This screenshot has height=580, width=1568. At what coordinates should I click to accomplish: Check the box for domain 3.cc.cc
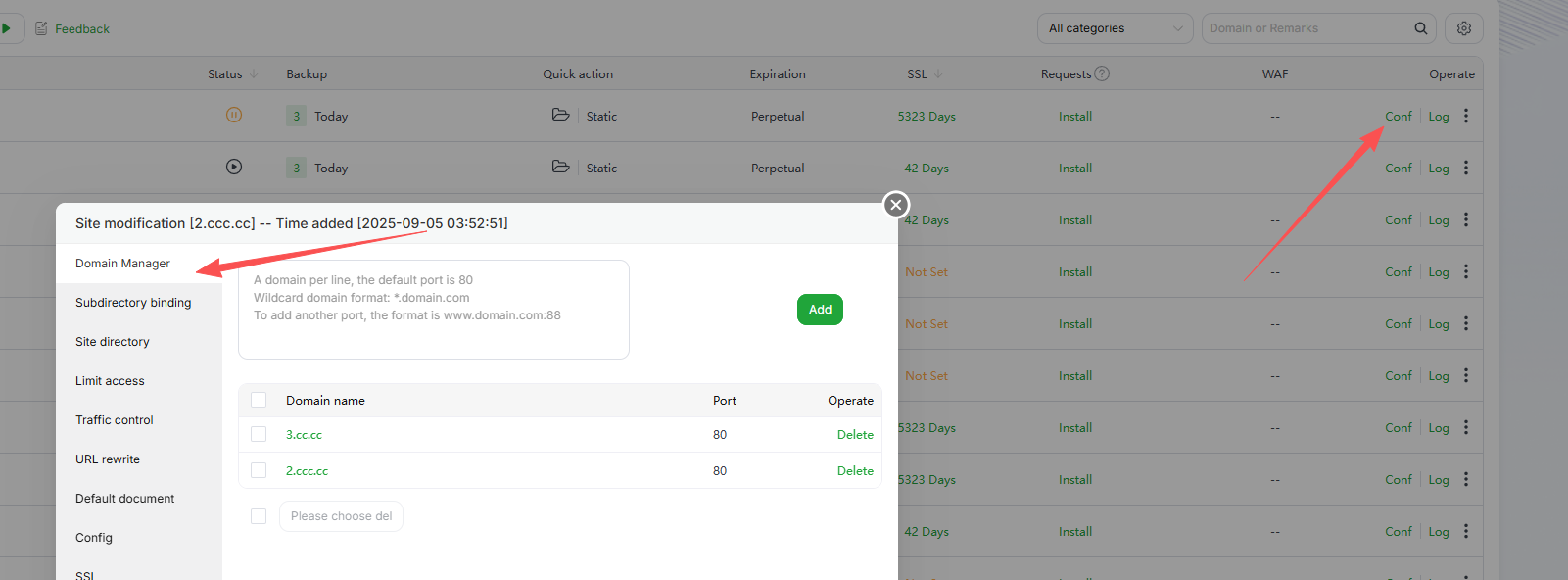tap(259, 434)
